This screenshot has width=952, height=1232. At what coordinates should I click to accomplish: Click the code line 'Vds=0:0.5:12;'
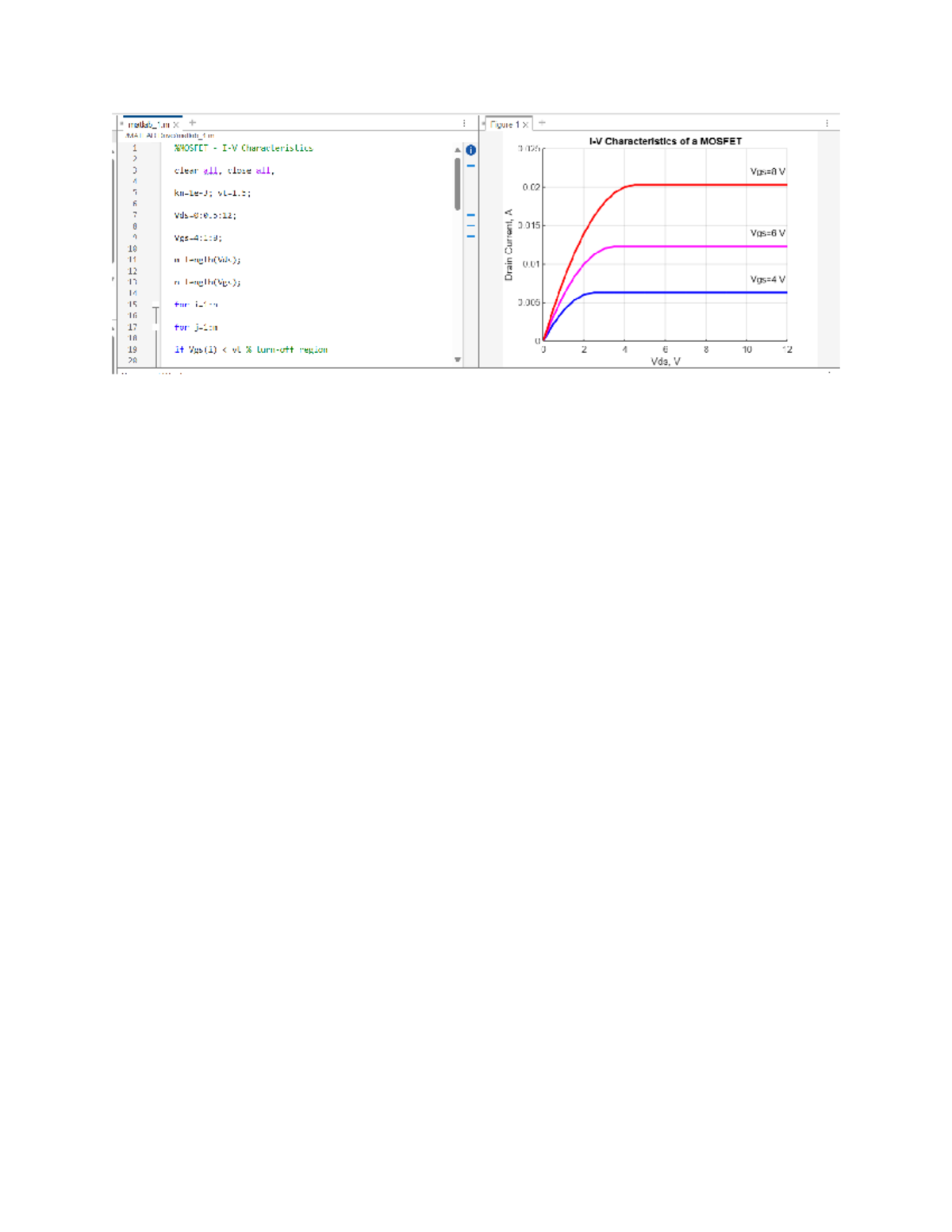point(205,215)
